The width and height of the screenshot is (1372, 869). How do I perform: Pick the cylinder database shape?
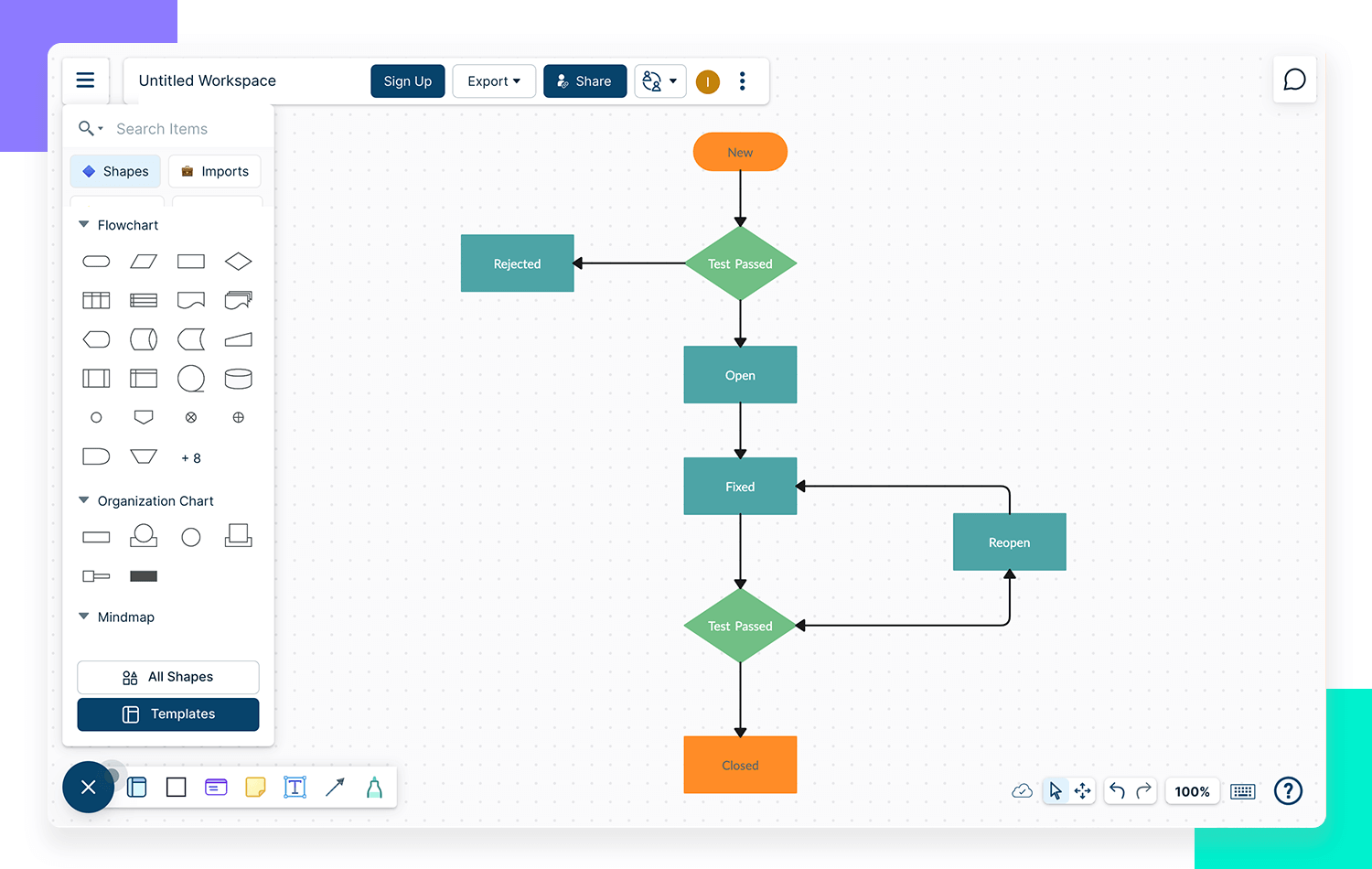point(239,379)
